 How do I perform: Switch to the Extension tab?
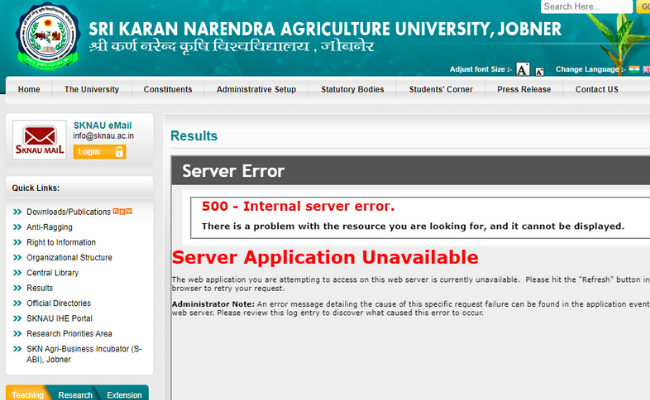(x=124, y=394)
